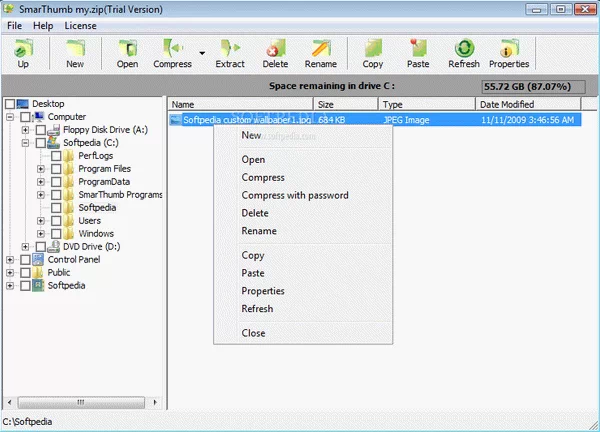Click the toolbar Paste icon
This screenshot has height=432, width=600.
[x=418, y=49]
